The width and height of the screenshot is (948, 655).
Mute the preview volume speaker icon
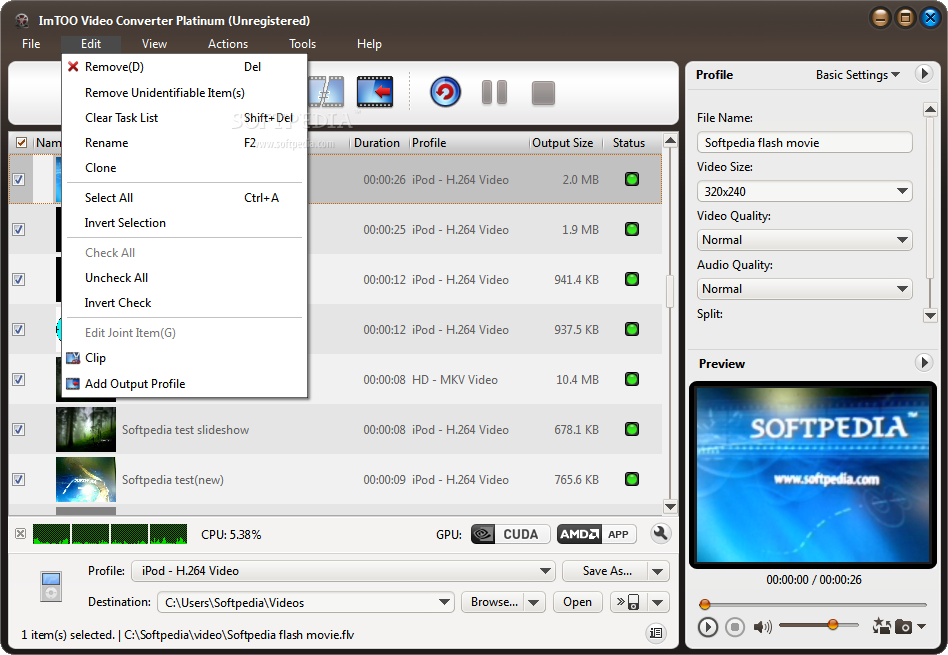[x=762, y=627]
